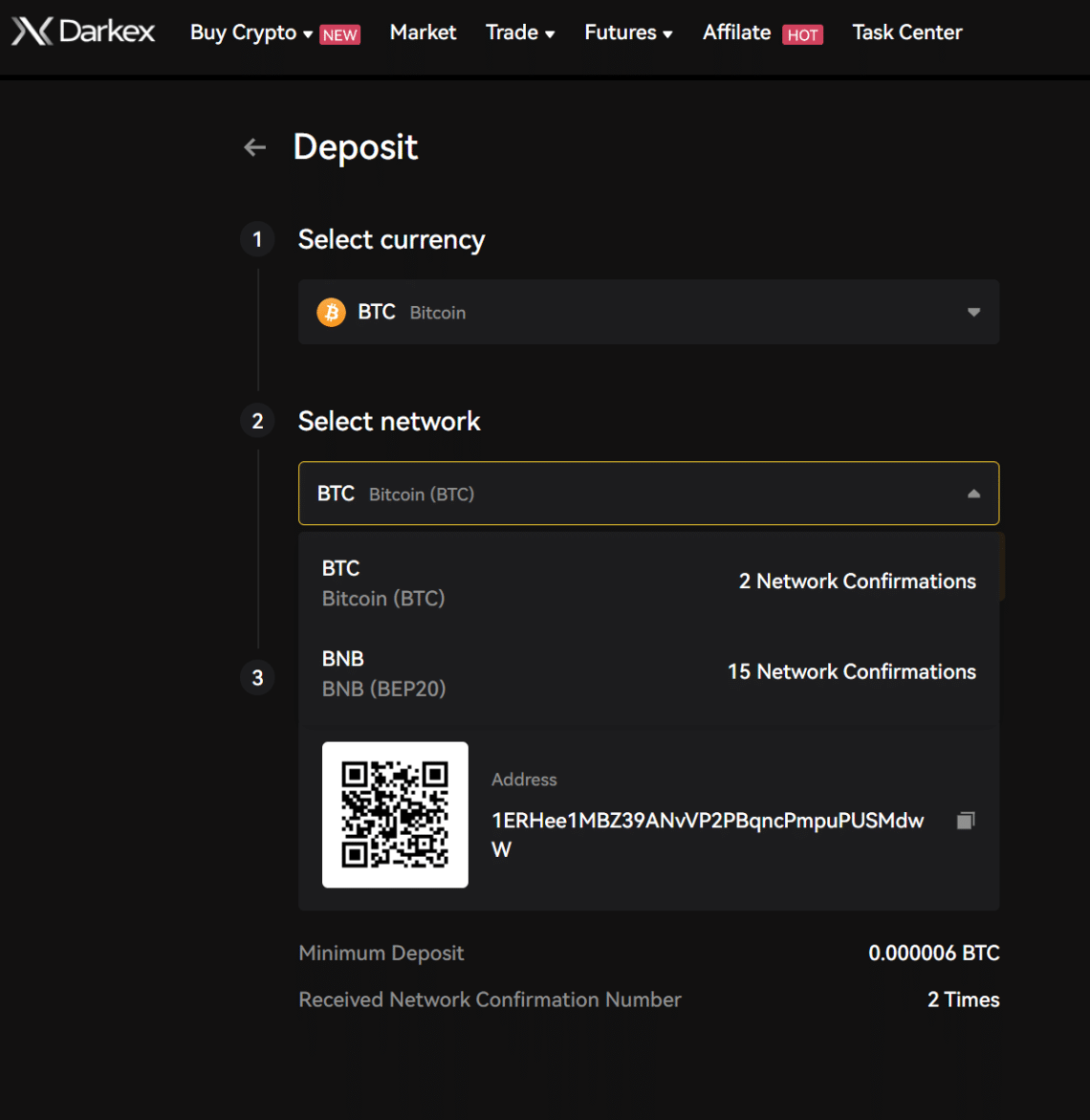Open the currency selector dropdown arrow

972,312
